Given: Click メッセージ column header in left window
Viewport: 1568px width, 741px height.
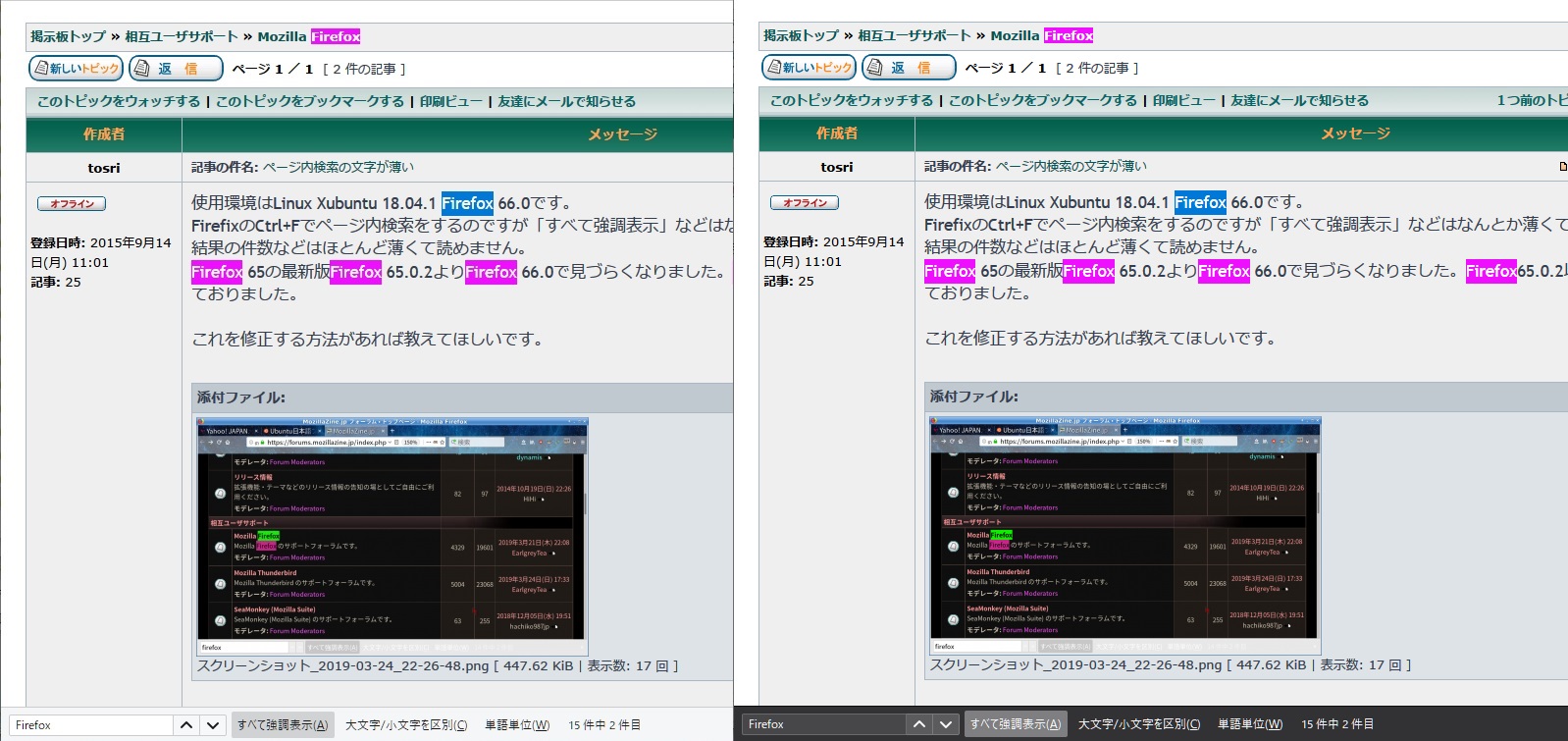Looking at the screenshot, I should [x=623, y=134].
